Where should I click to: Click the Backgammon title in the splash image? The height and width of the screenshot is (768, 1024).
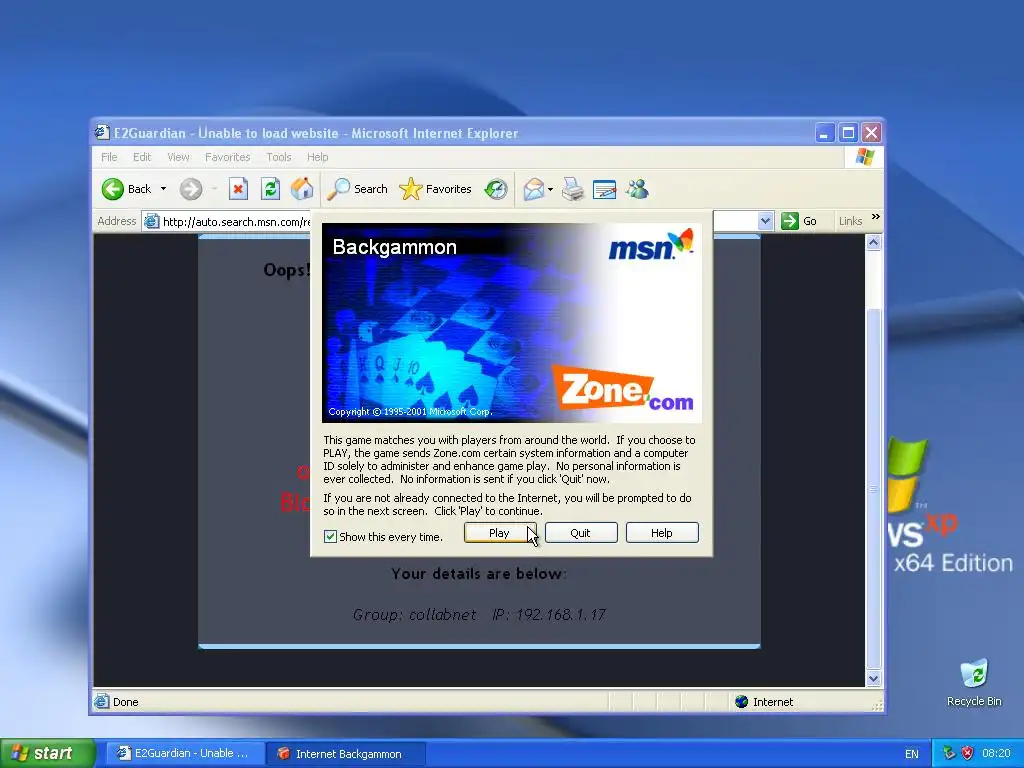[394, 247]
